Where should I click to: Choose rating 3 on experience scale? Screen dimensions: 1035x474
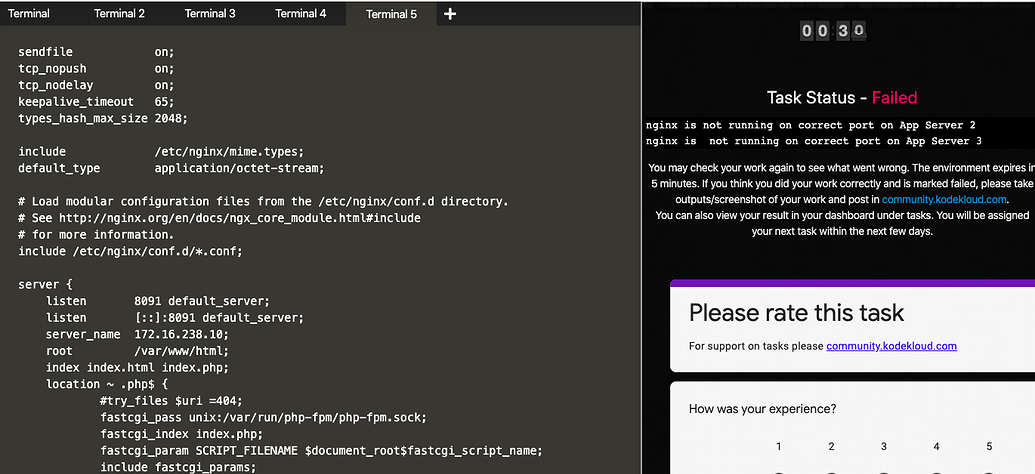pyautogui.click(x=884, y=447)
